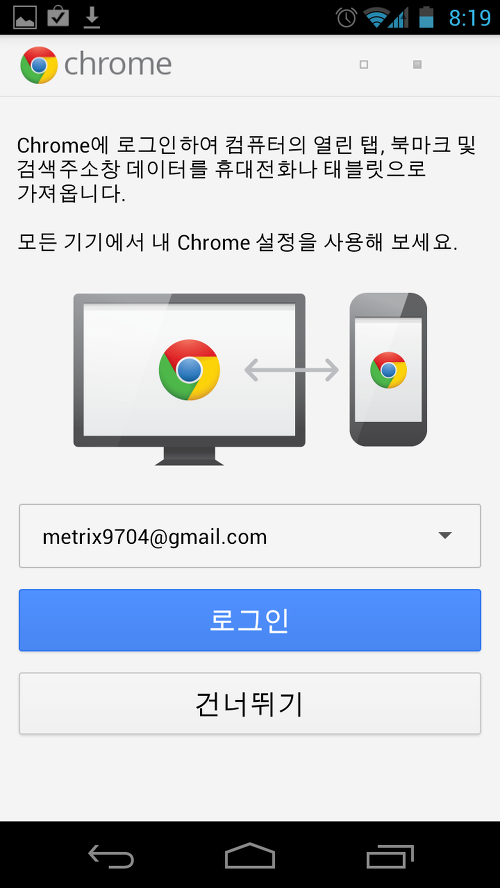This screenshot has height=888, width=500.
Task: Tap the Chrome logo on monitor illustration
Action: [189, 370]
